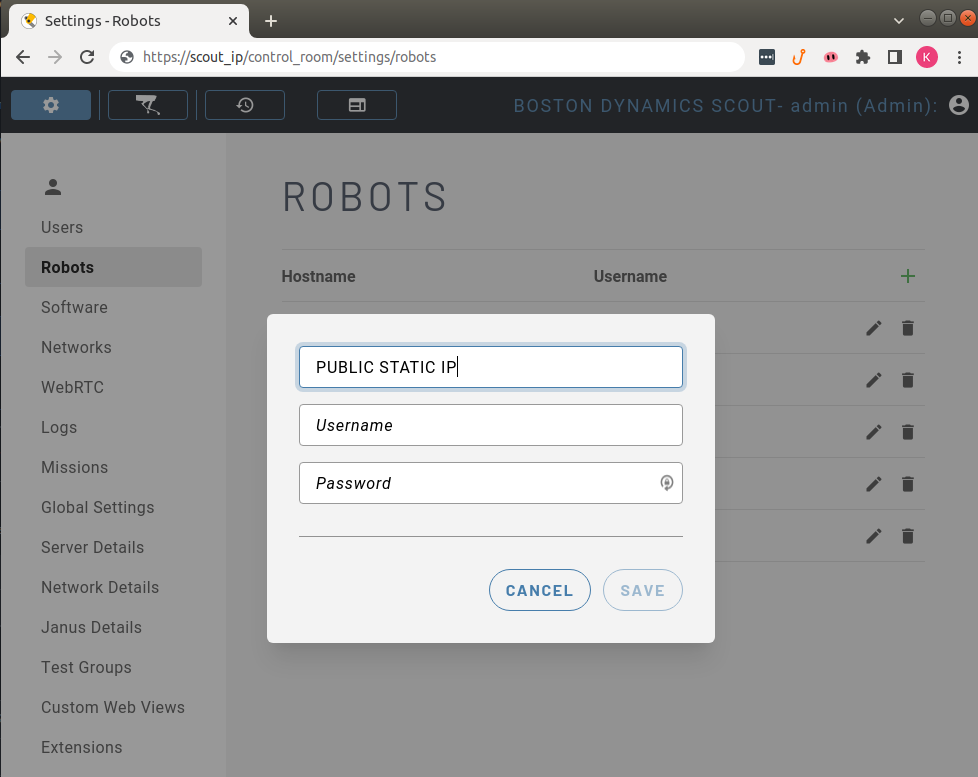Open the robot camera view toolbar icon
Viewport: 978px width, 777px height.
(147, 104)
